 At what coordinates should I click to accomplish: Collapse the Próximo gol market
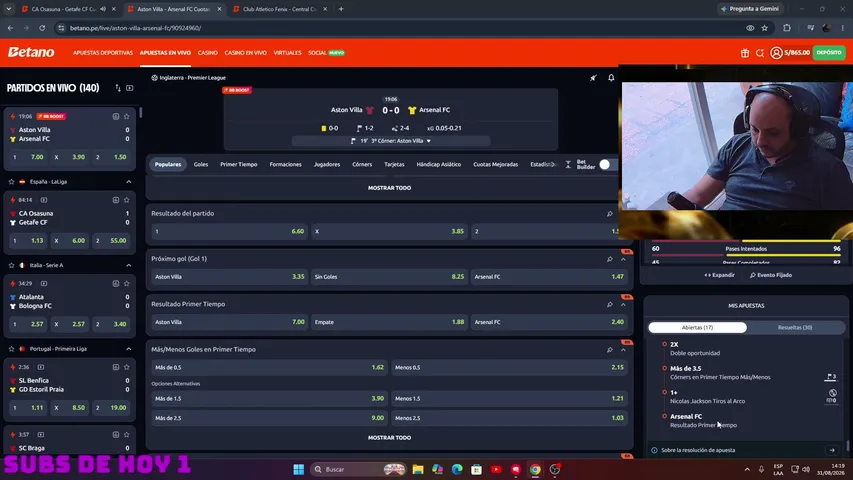tap(623, 259)
